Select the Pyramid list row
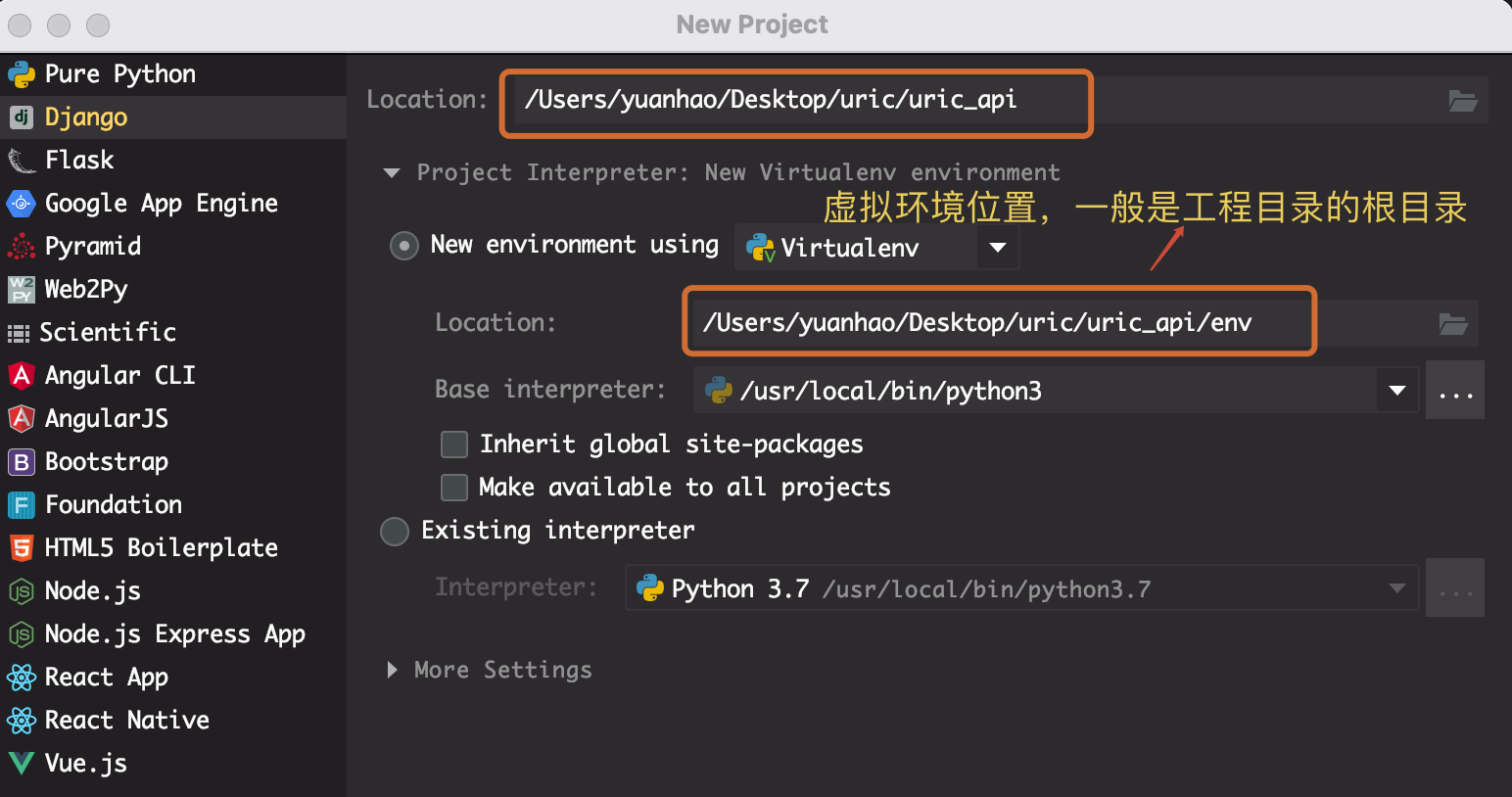 point(173,247)
